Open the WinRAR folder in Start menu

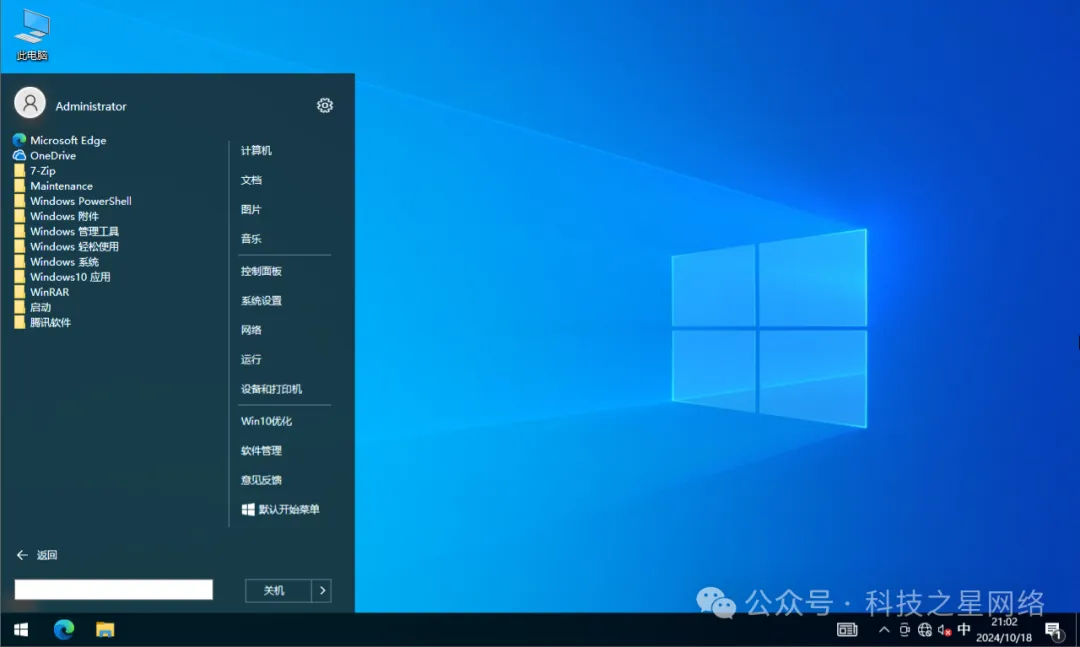[48, 291]
